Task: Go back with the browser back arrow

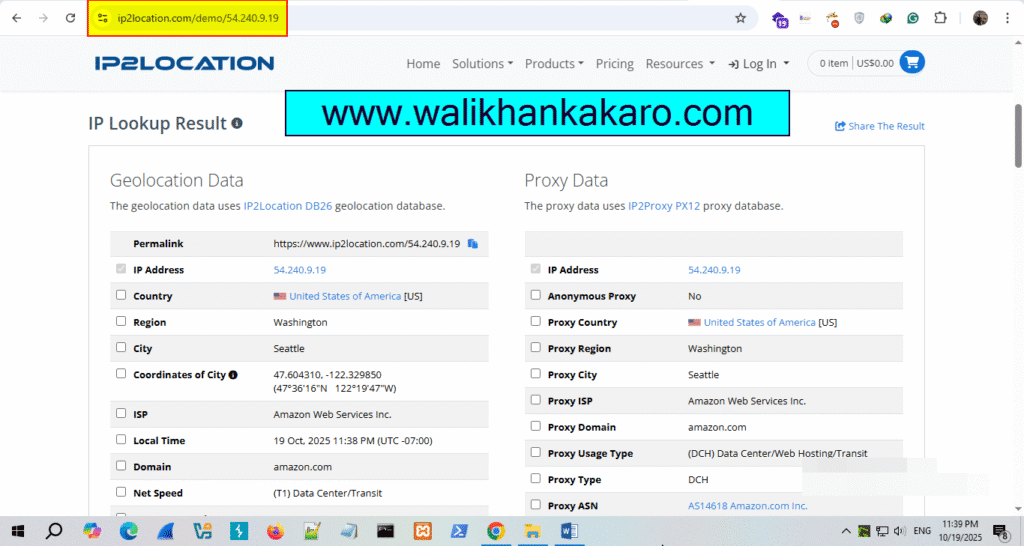Action: click(x=16, y=18)
